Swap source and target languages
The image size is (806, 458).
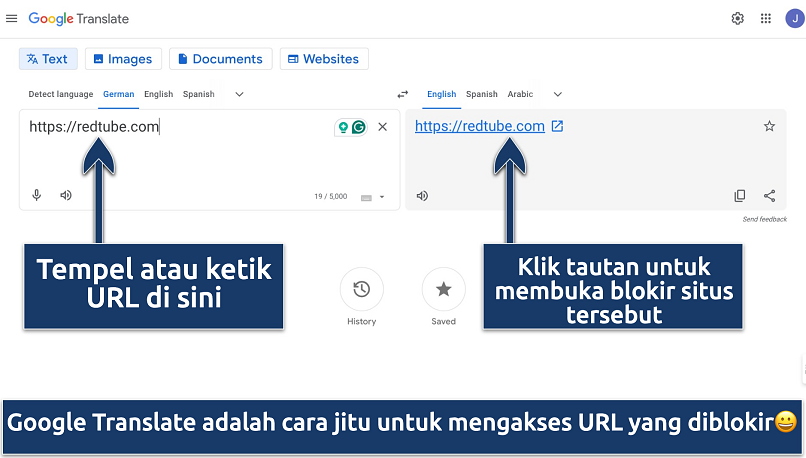pos(402,94)
